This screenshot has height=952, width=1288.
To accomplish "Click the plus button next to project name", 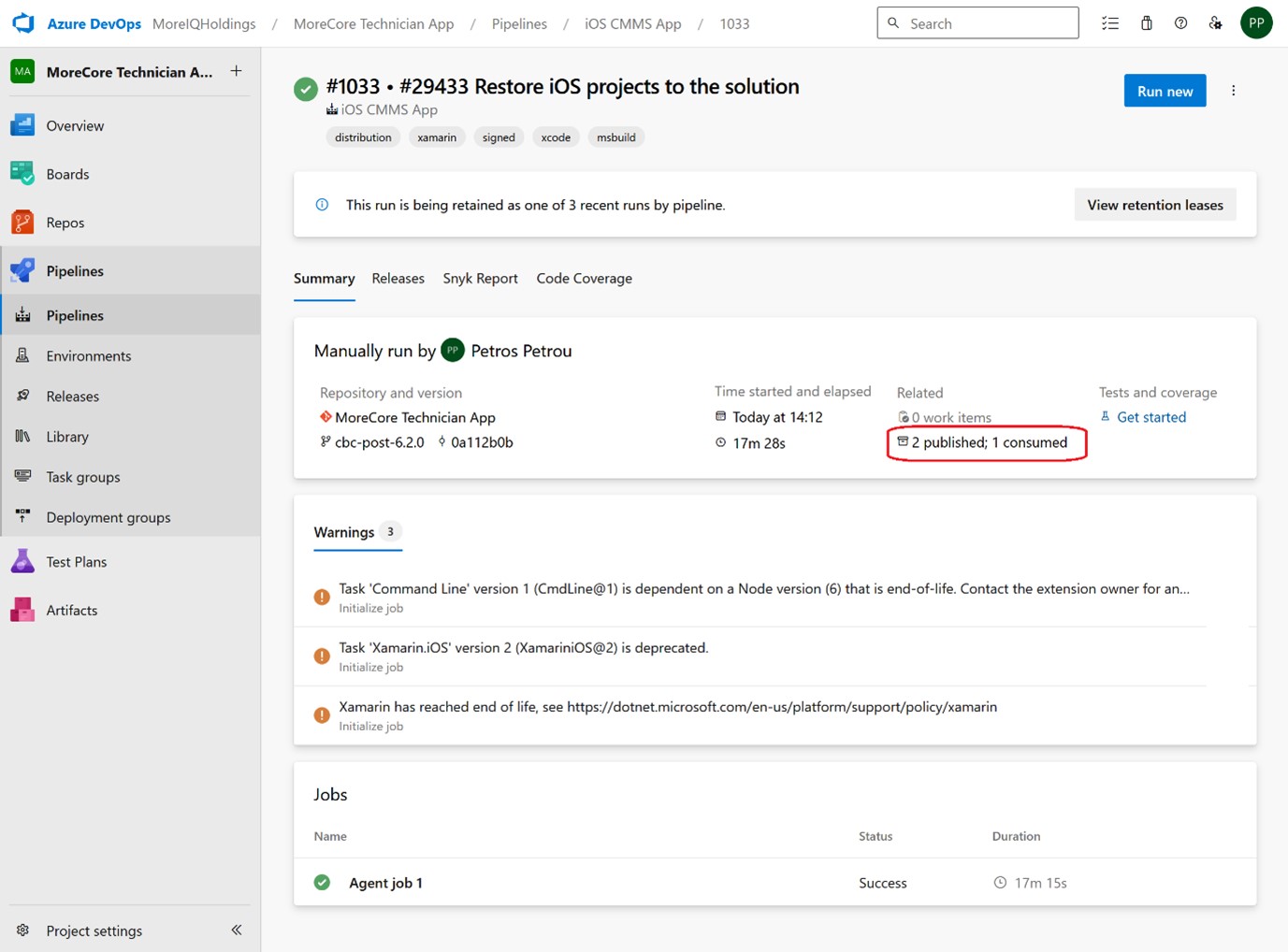I will (237, 71).
